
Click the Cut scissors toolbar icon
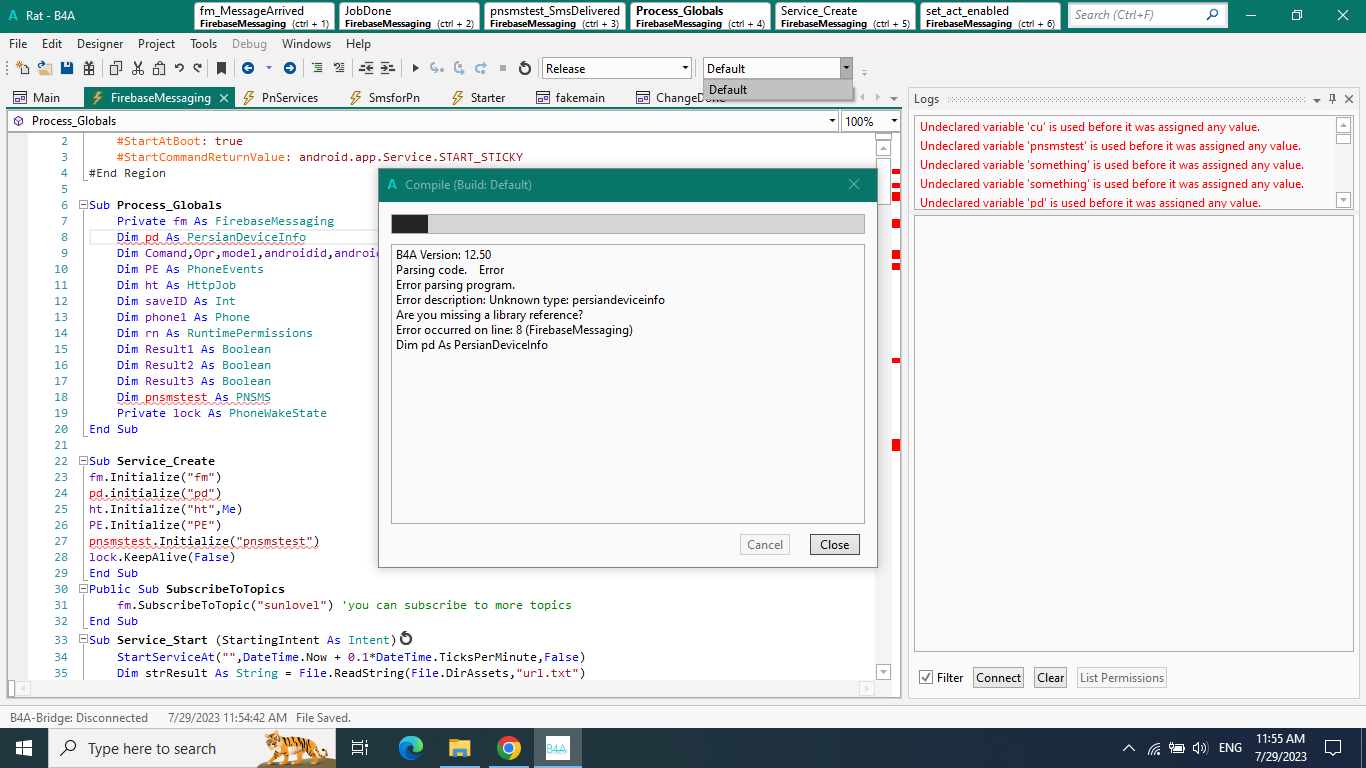[137, 68]
